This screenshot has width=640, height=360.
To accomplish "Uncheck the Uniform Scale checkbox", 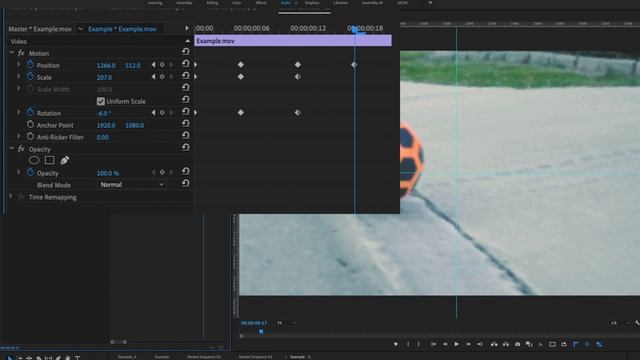I will point(101,101).
